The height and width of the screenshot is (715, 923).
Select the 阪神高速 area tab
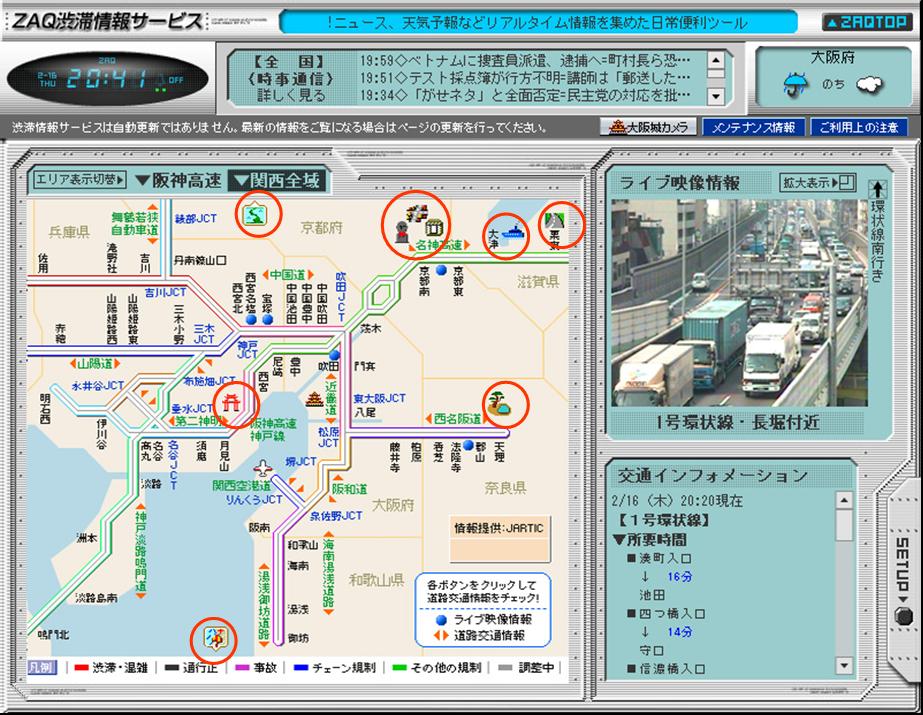[x=178, y=180]
